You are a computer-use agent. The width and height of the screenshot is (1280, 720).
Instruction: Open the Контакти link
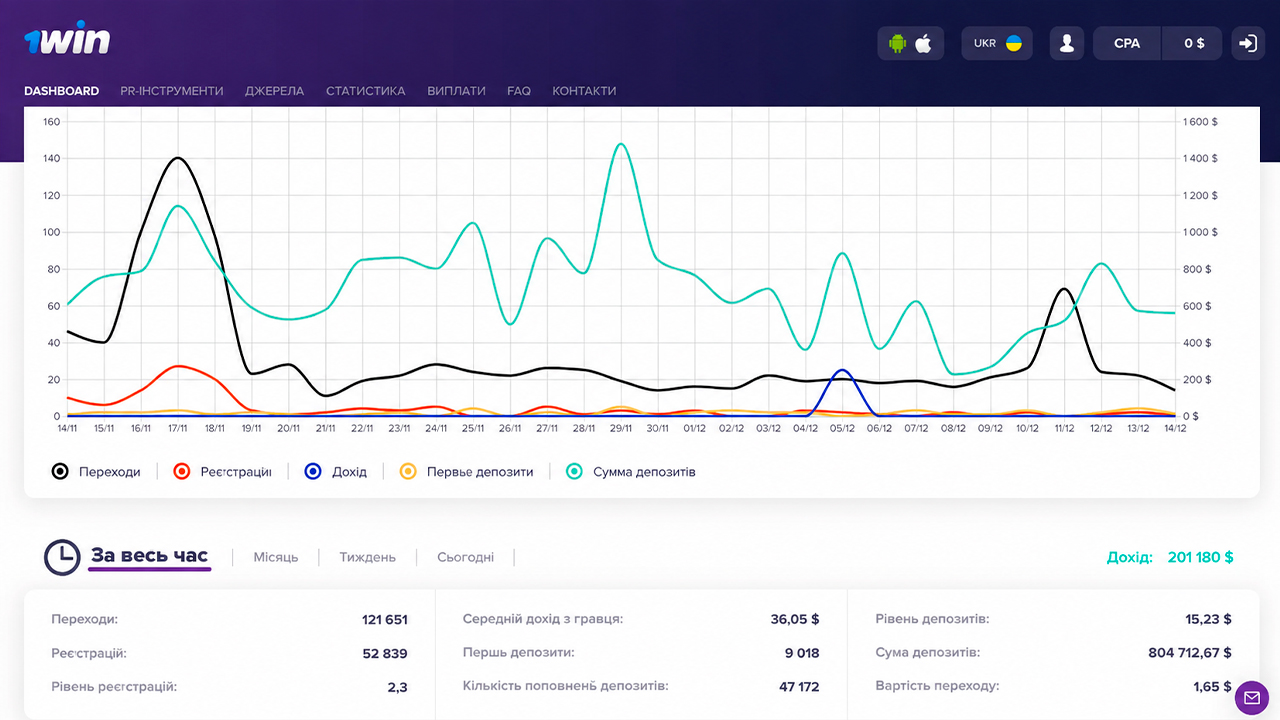584,90
